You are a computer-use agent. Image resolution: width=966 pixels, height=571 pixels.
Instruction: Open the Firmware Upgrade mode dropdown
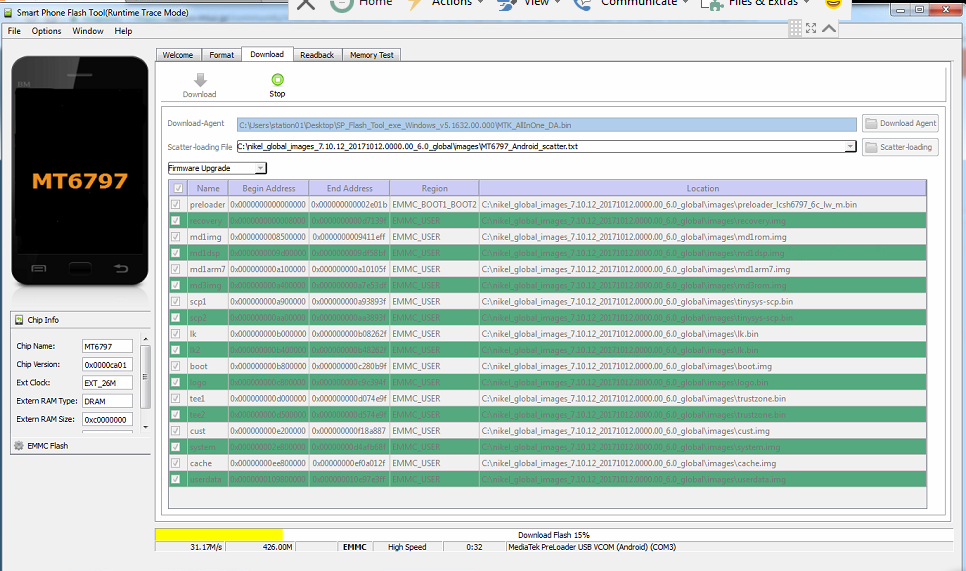(x=260, y=168)
